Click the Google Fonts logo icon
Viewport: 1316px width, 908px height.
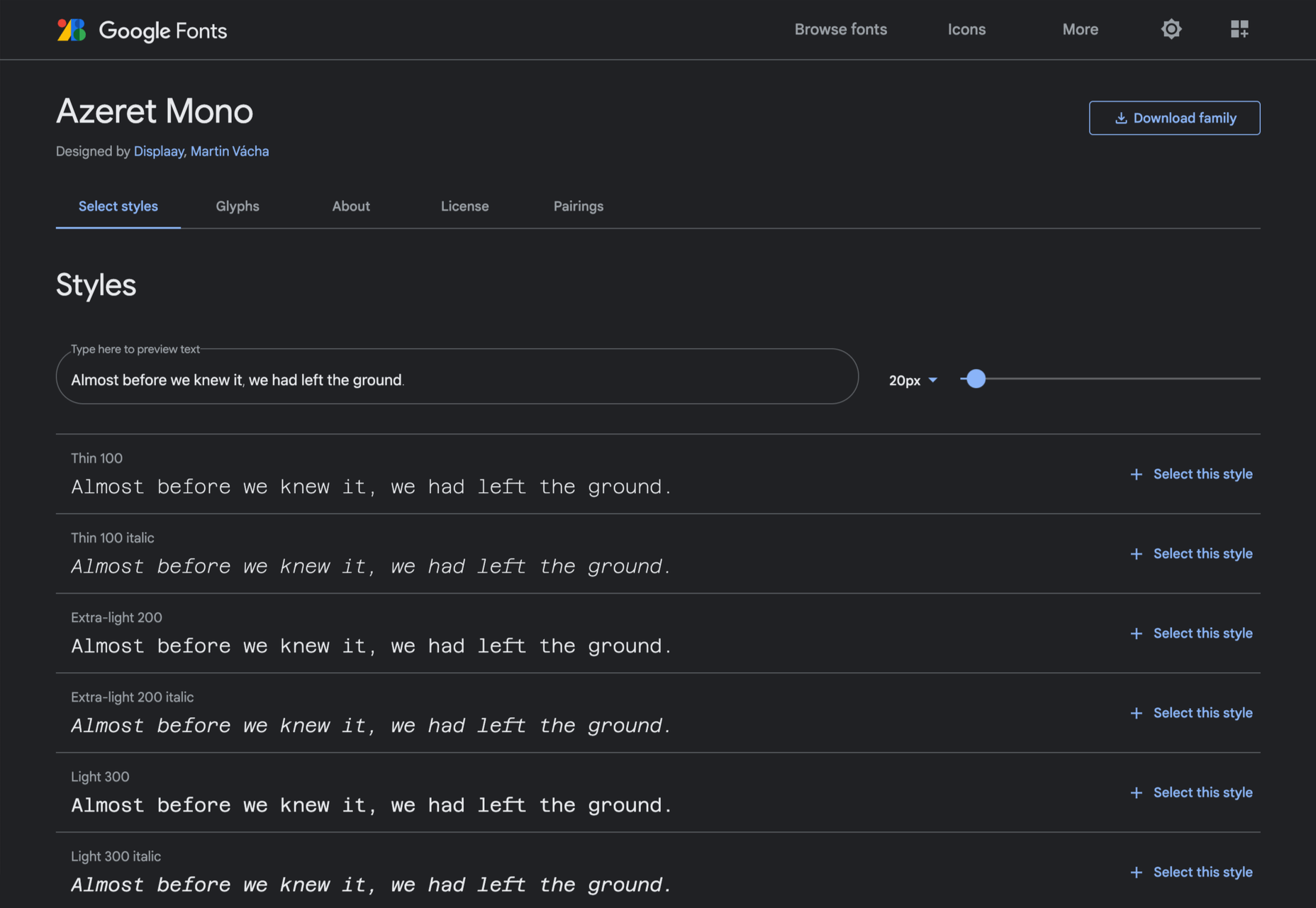(x=71, y=30)
